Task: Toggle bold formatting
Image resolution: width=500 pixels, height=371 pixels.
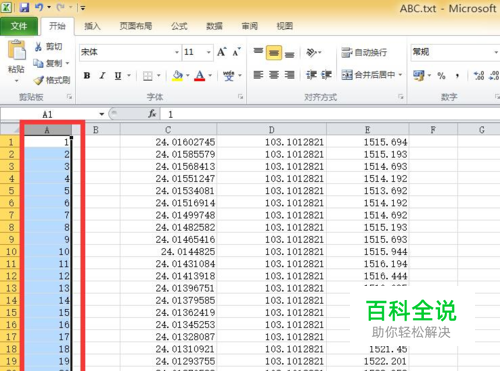Action: [87, 76]
